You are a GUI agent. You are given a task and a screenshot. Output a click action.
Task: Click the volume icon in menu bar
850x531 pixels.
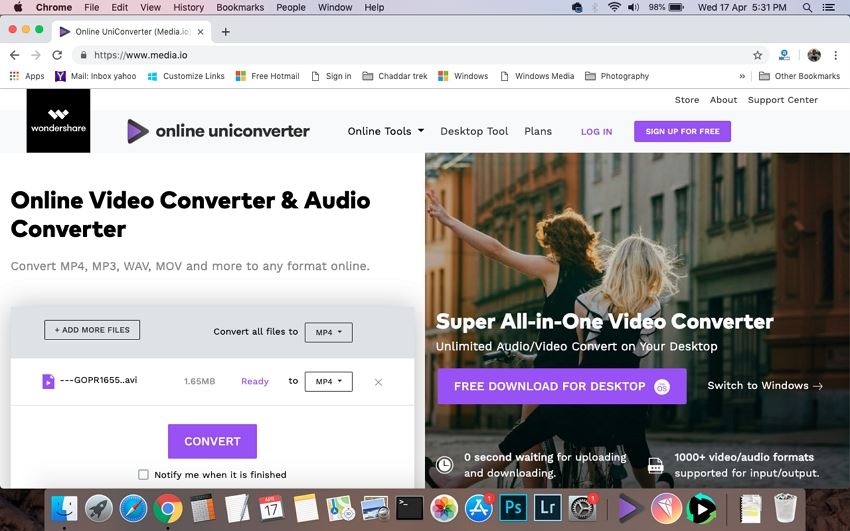[633, 8]
